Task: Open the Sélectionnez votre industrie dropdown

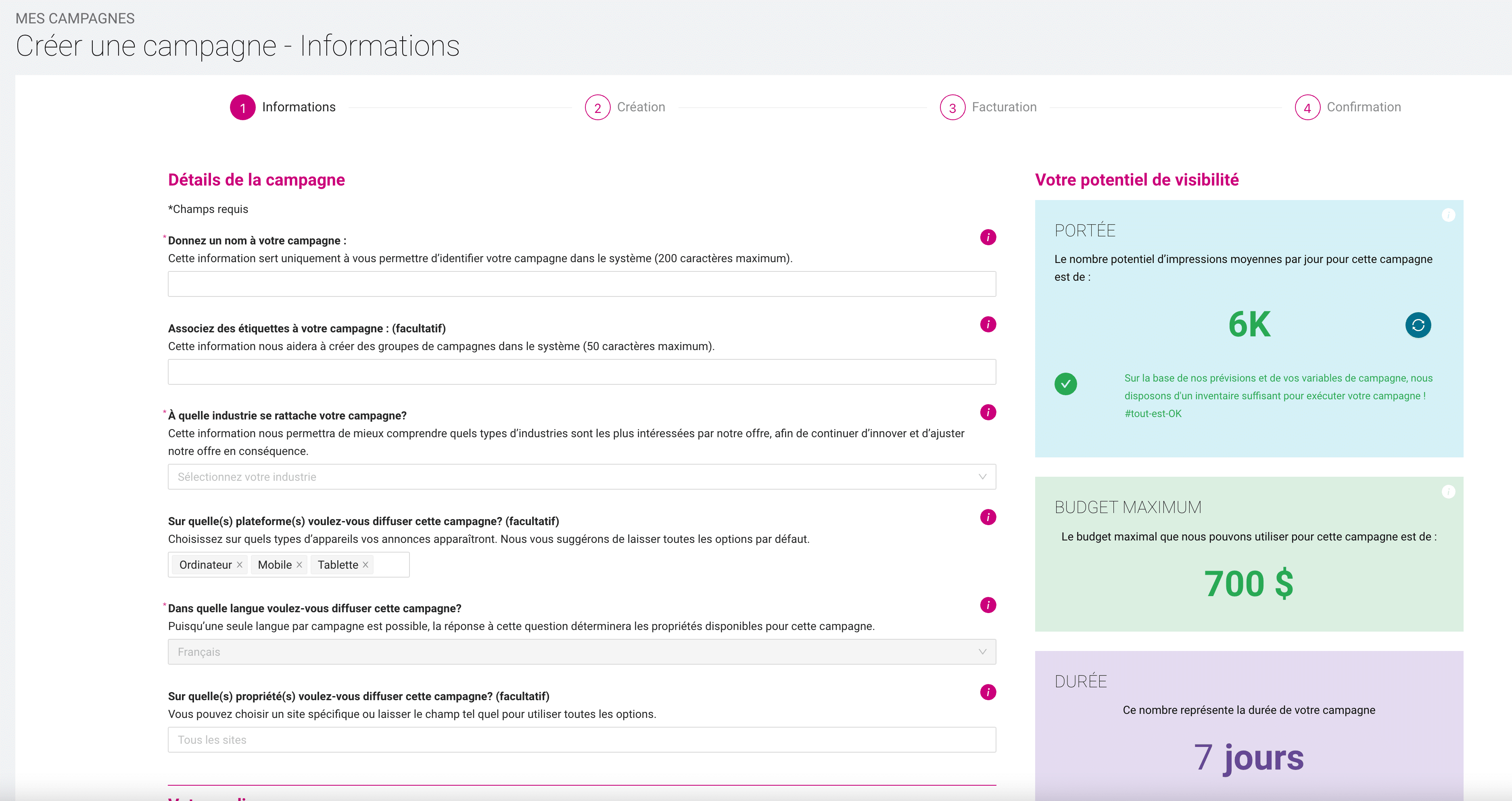Action: (x=581, y=477)
